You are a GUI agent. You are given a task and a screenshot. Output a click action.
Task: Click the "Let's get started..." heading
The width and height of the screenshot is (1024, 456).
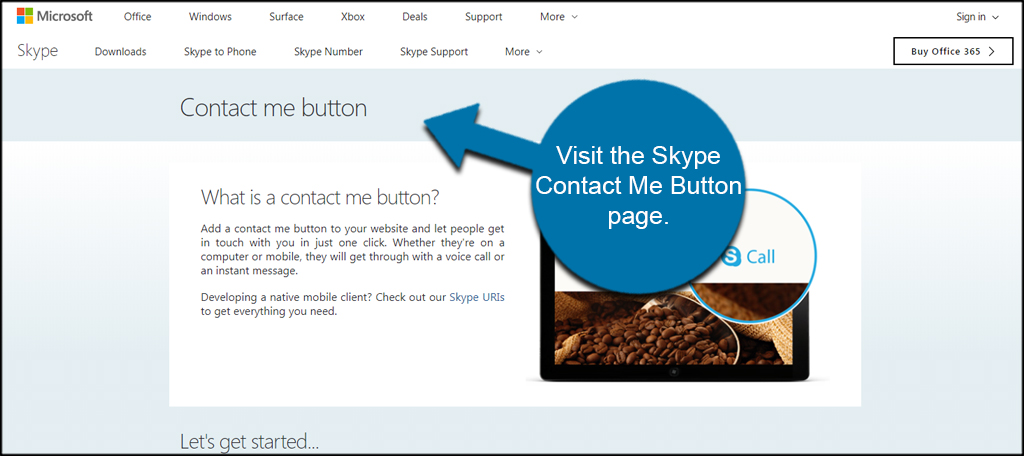click(249, 442)
